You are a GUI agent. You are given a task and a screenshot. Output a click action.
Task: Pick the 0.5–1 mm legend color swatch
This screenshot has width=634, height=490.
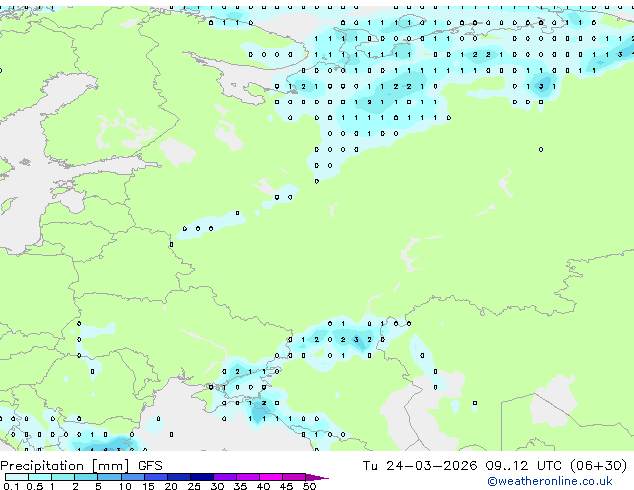(40, 477)
